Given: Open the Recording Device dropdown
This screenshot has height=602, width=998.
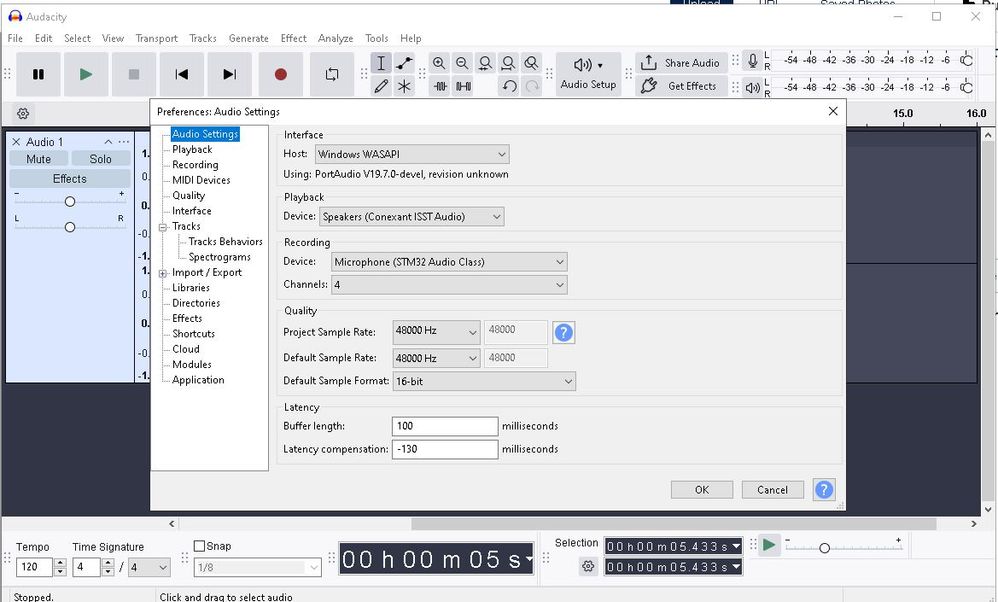Looking at the screenshot, I should pos(449,262).
